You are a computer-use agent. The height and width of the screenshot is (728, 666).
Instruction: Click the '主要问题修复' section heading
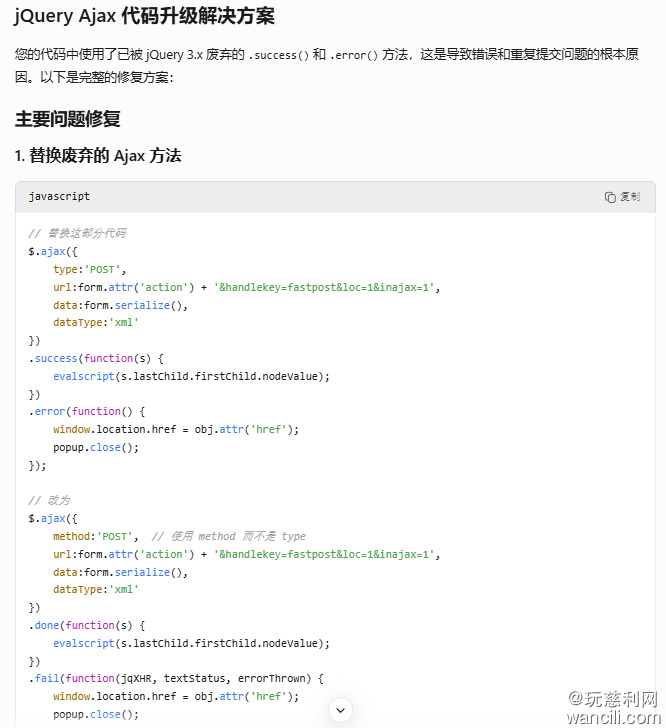pos(68,119)
